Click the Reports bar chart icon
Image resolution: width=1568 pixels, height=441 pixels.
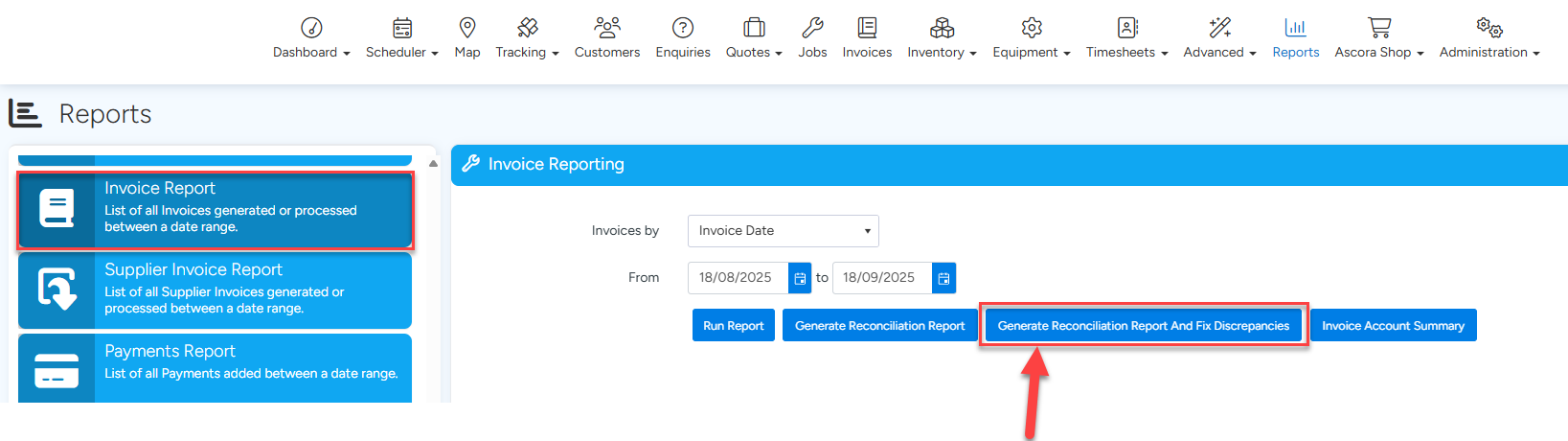tap(1295, 27)
